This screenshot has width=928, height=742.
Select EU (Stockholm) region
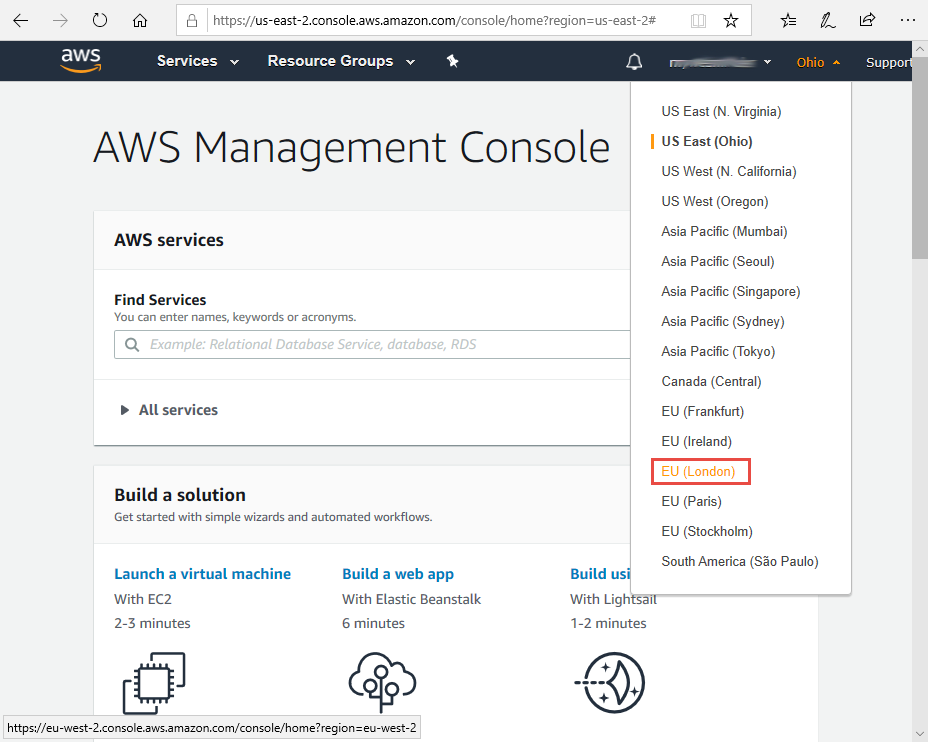707,531
